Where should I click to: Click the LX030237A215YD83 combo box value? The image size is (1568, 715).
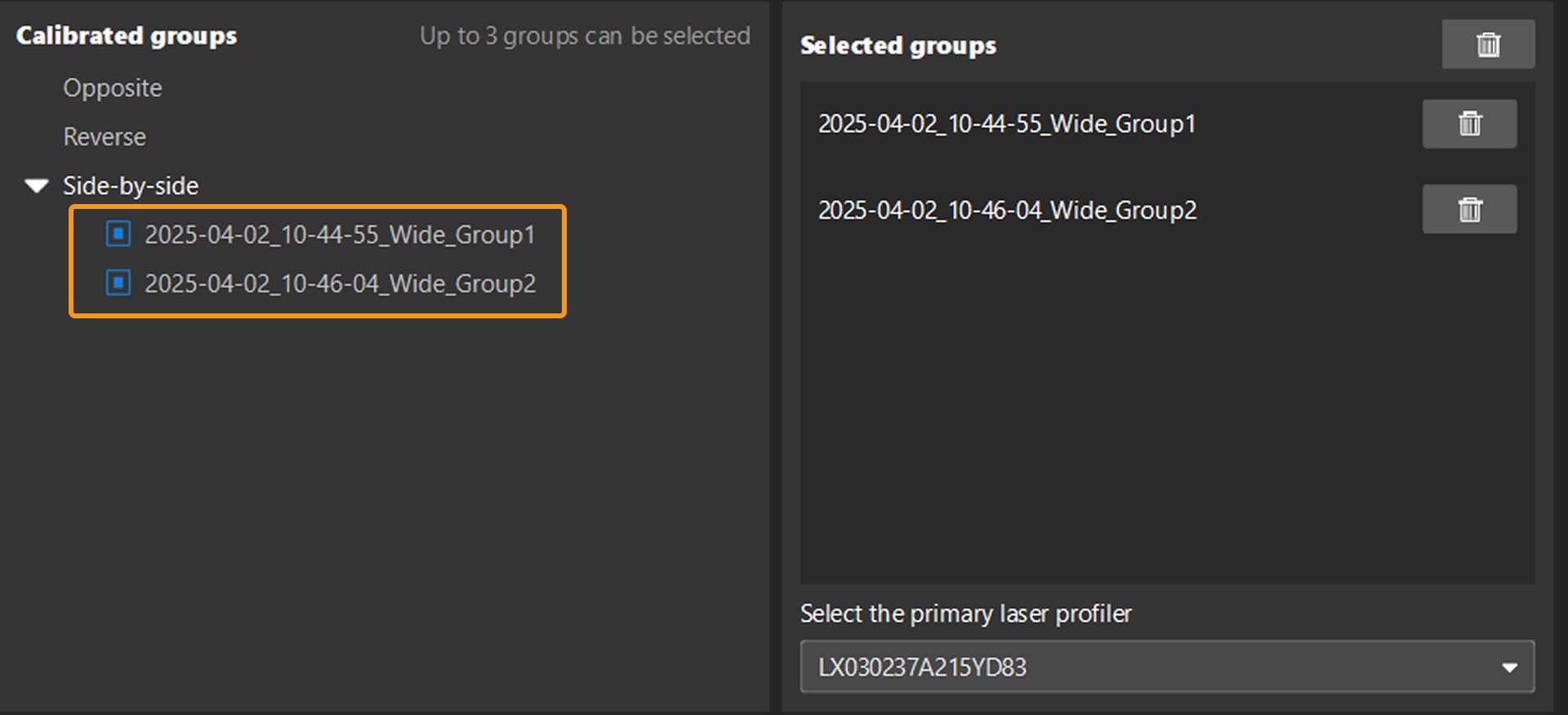pos(923,668)
